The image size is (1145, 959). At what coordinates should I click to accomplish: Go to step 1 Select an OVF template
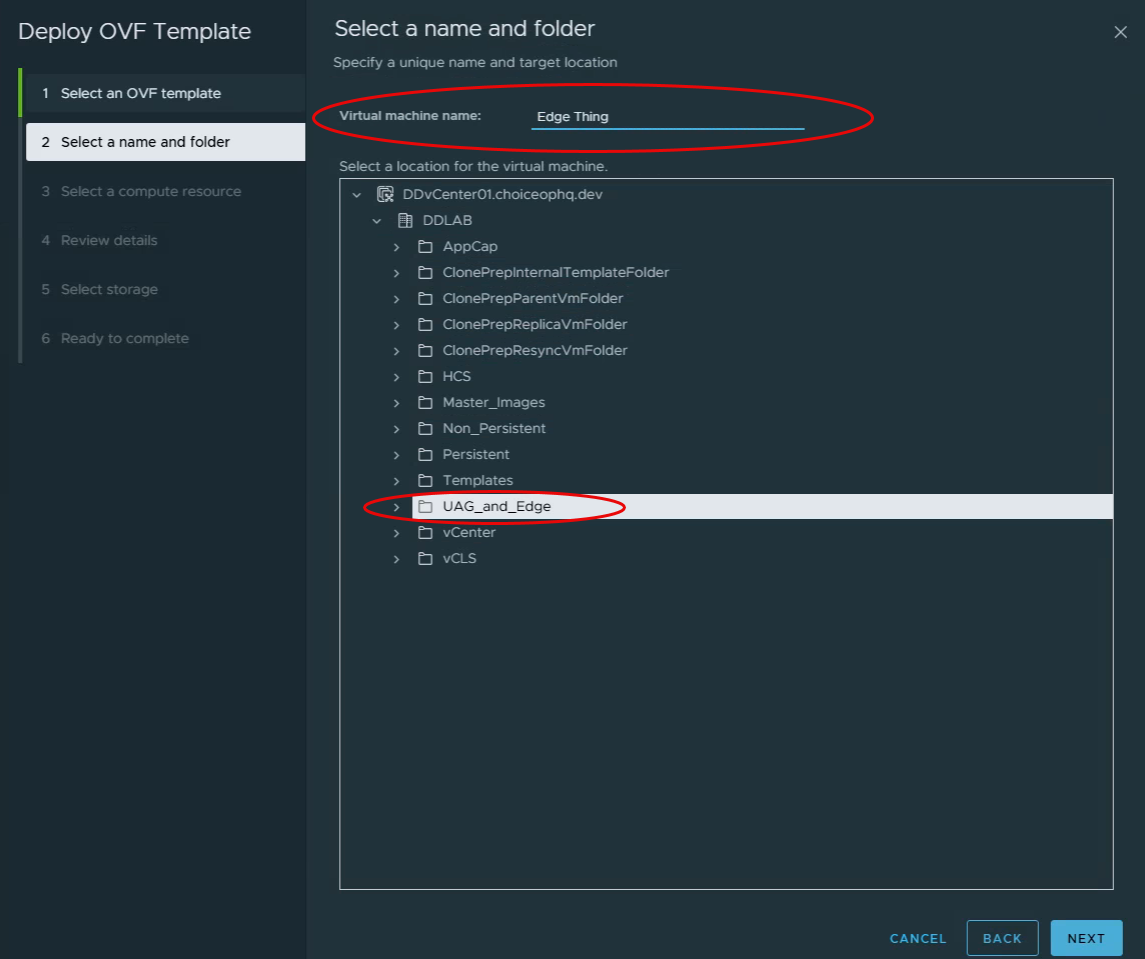[x=140, y=93]
